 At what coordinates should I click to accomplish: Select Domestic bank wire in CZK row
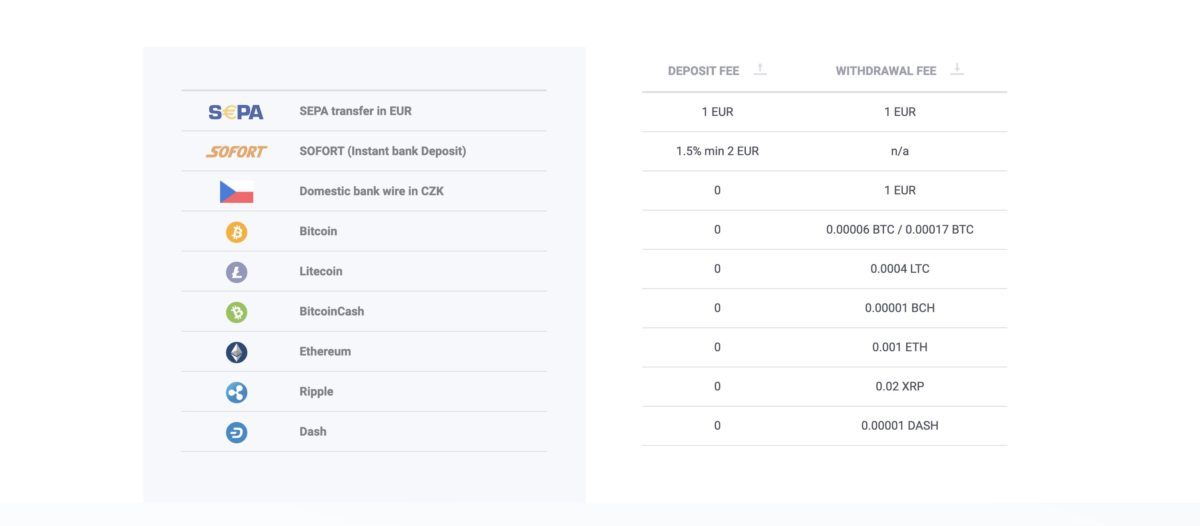tap(364, 191)
